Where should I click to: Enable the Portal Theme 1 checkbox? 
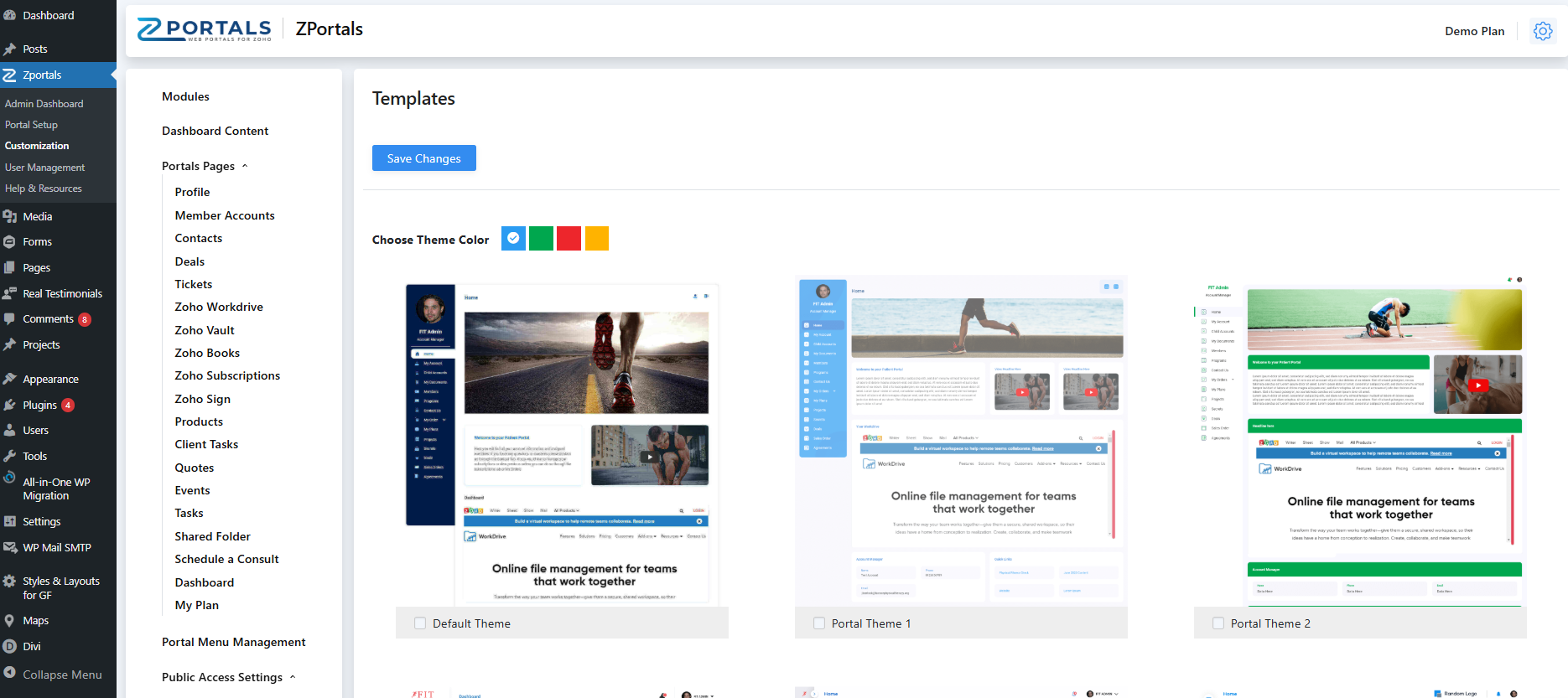tap(819, 623)
